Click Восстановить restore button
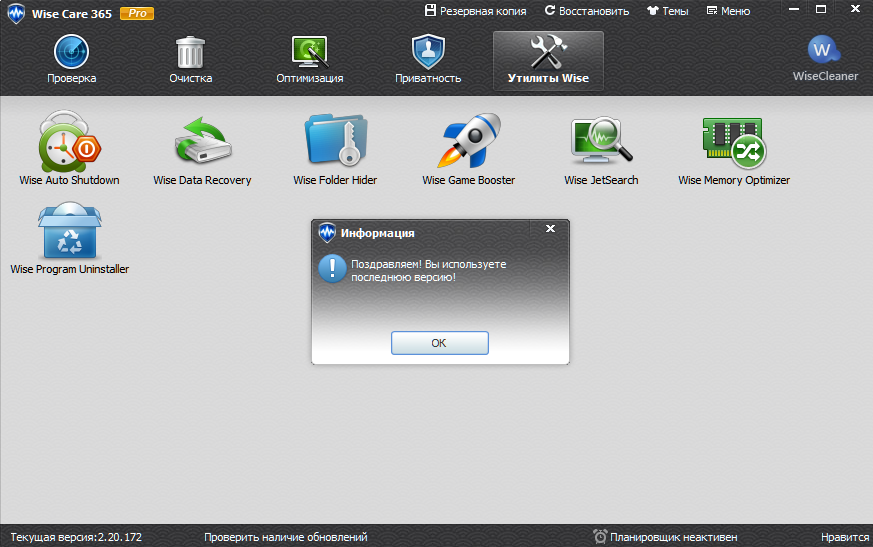 point(587,11)
